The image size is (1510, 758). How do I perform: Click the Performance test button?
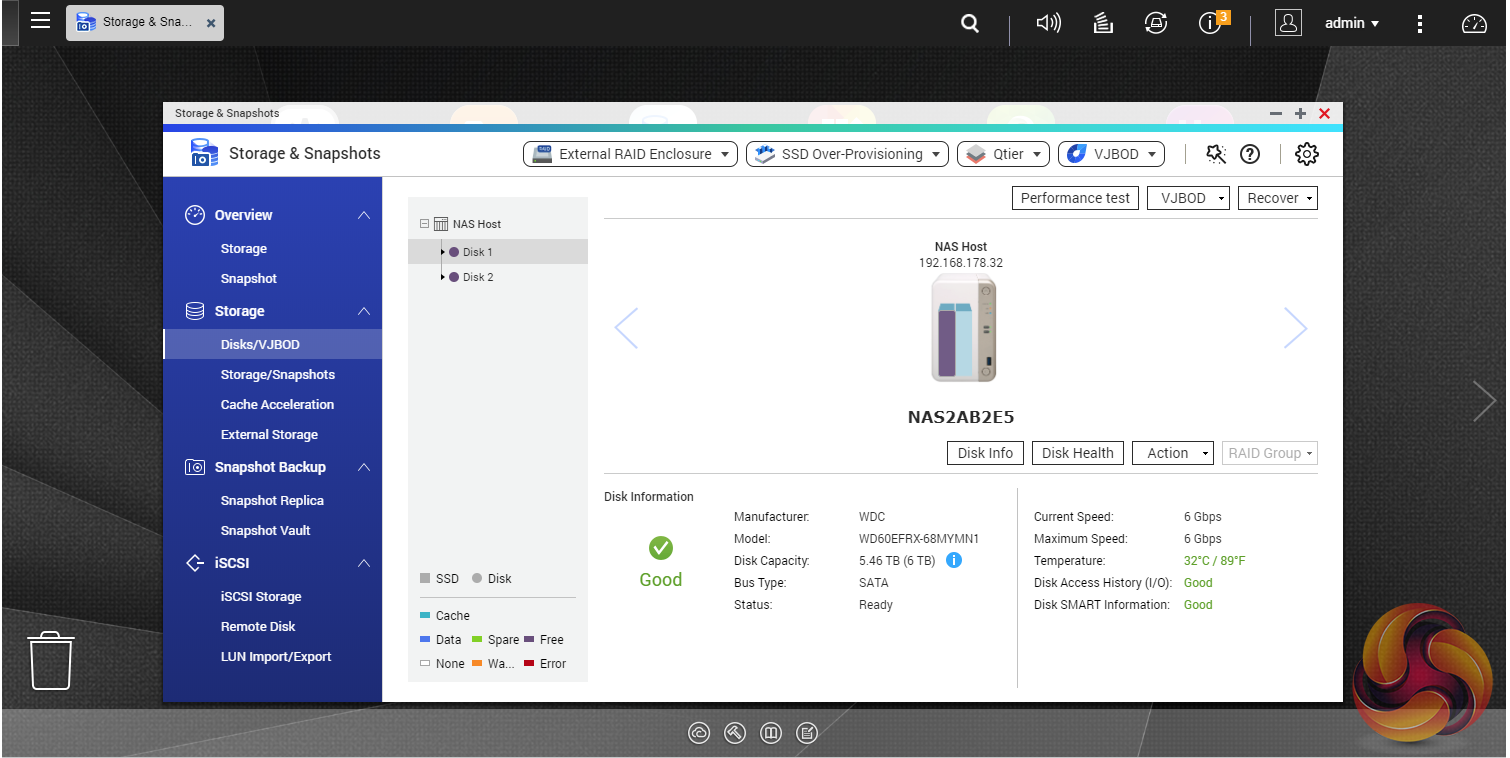(1075, 198)
